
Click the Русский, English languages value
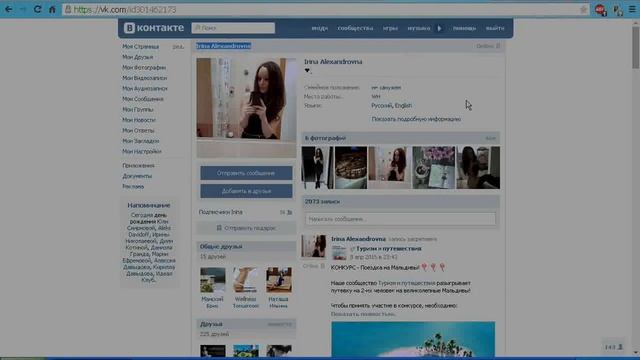[x=391, y=106]
